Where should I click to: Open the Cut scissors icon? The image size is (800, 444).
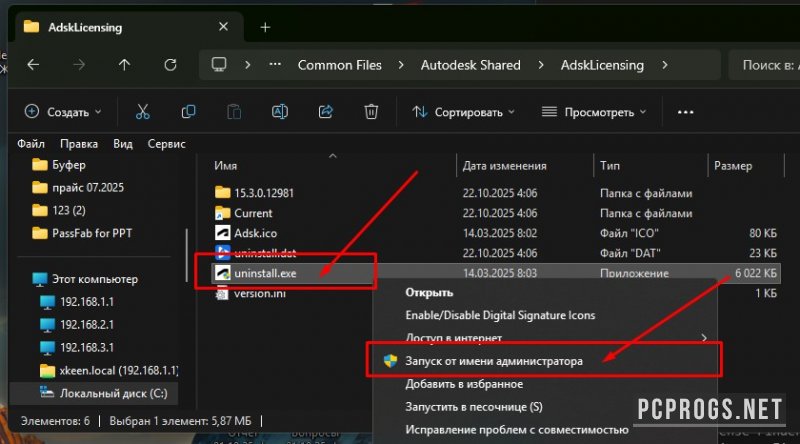click(142, 112)
